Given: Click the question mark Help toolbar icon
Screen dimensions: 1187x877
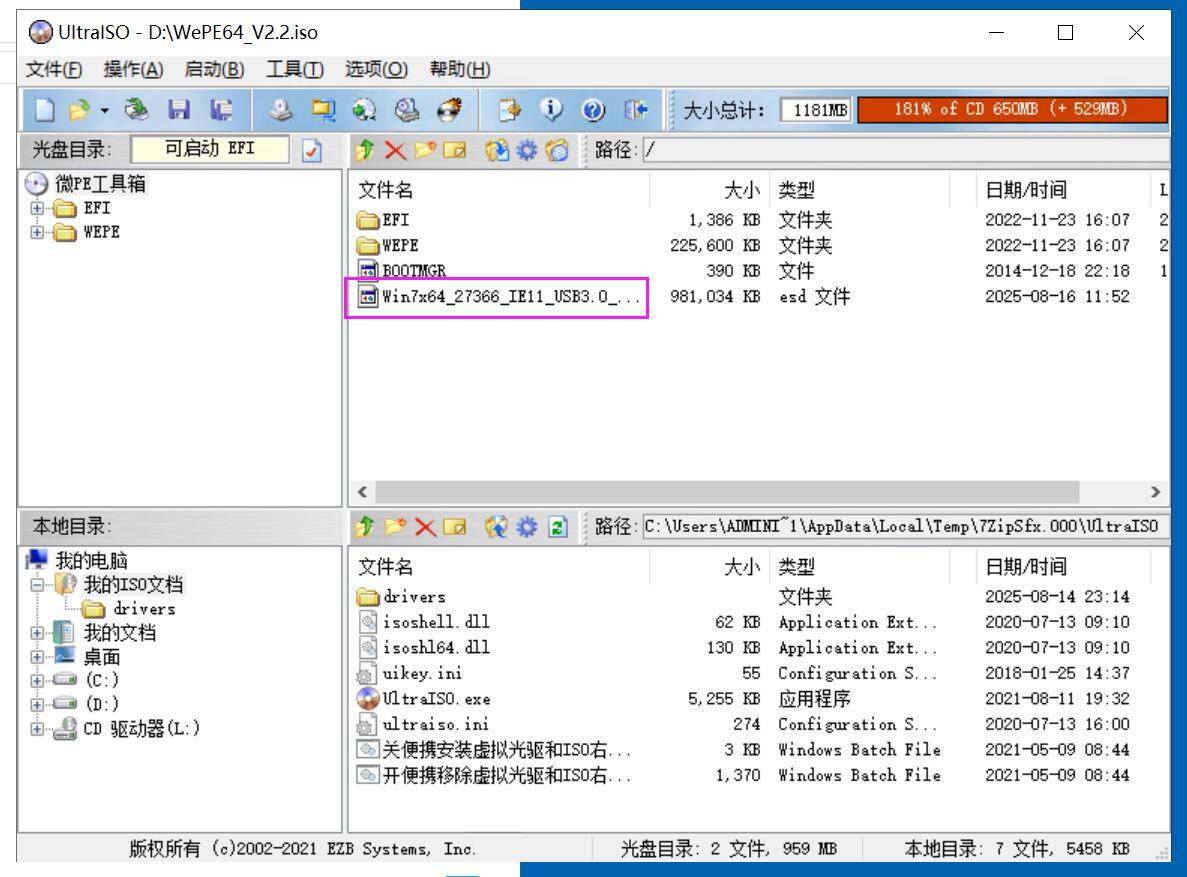Looking at the screenshot, I should click(x=594, y=111).
